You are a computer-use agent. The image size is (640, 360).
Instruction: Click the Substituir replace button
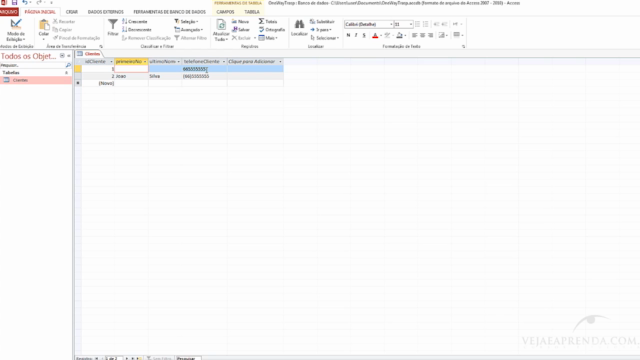(x=322, y=21)
